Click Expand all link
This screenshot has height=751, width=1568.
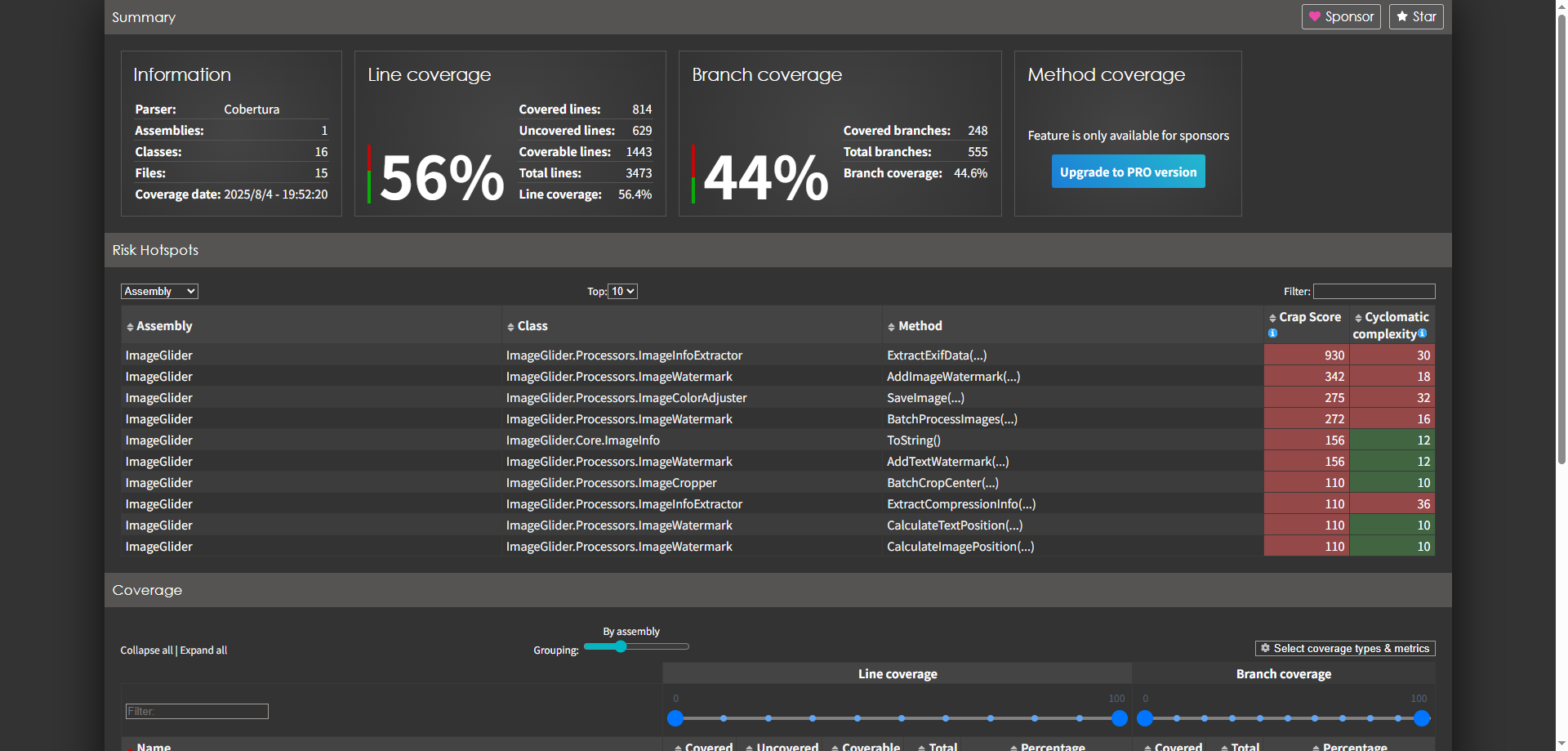coord(203,650)
